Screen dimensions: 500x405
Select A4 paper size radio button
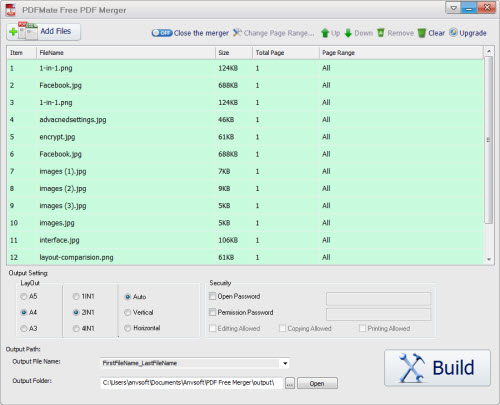pos(24,312)
